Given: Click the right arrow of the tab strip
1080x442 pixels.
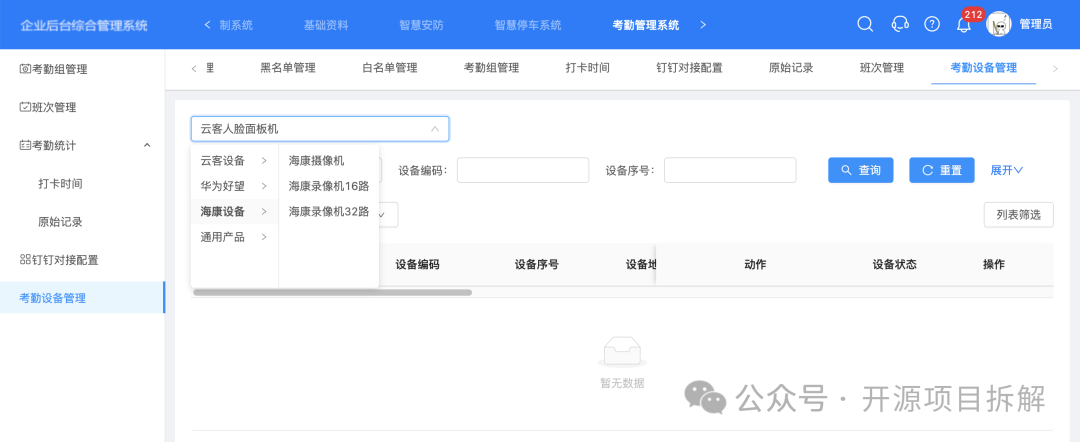Looking at the screenshot, I should click(x=1055, y=68).
